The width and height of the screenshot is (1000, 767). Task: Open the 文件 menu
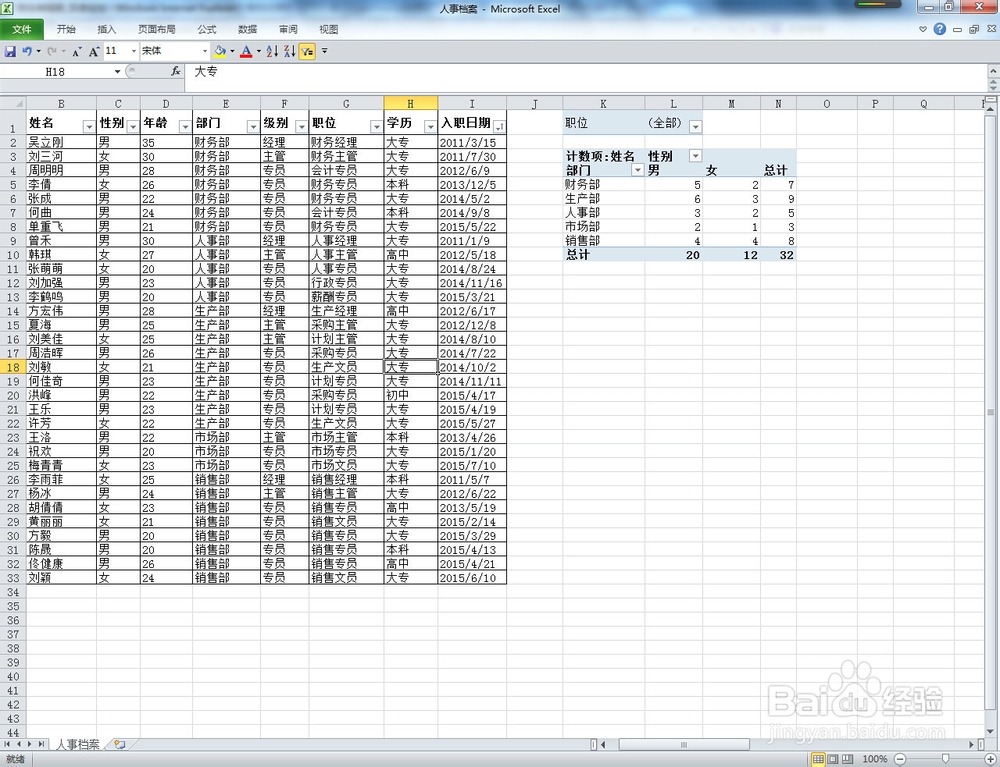[x=23, y=29]
